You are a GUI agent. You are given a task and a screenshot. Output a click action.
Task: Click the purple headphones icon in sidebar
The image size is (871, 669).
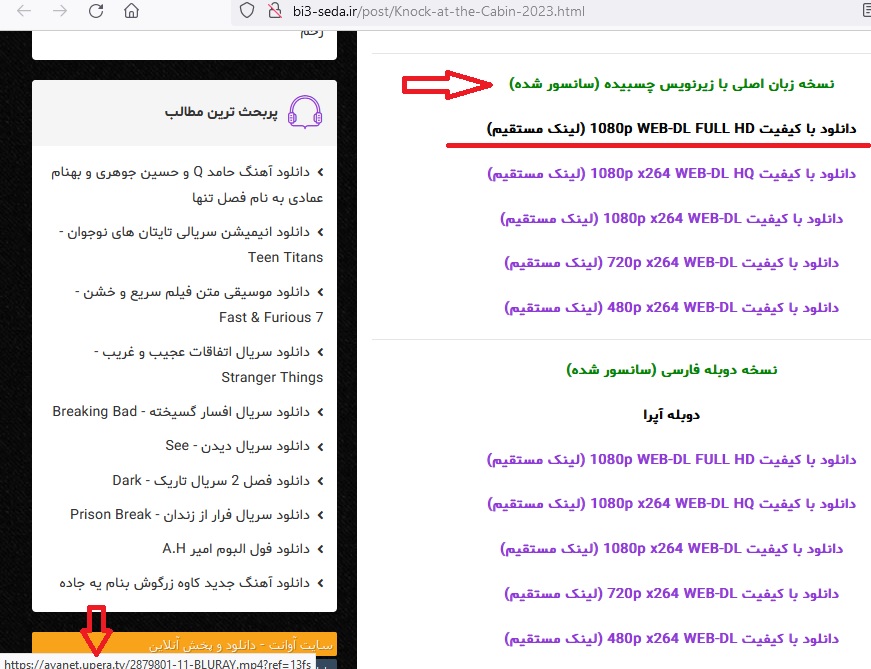(x=305, y=112)
